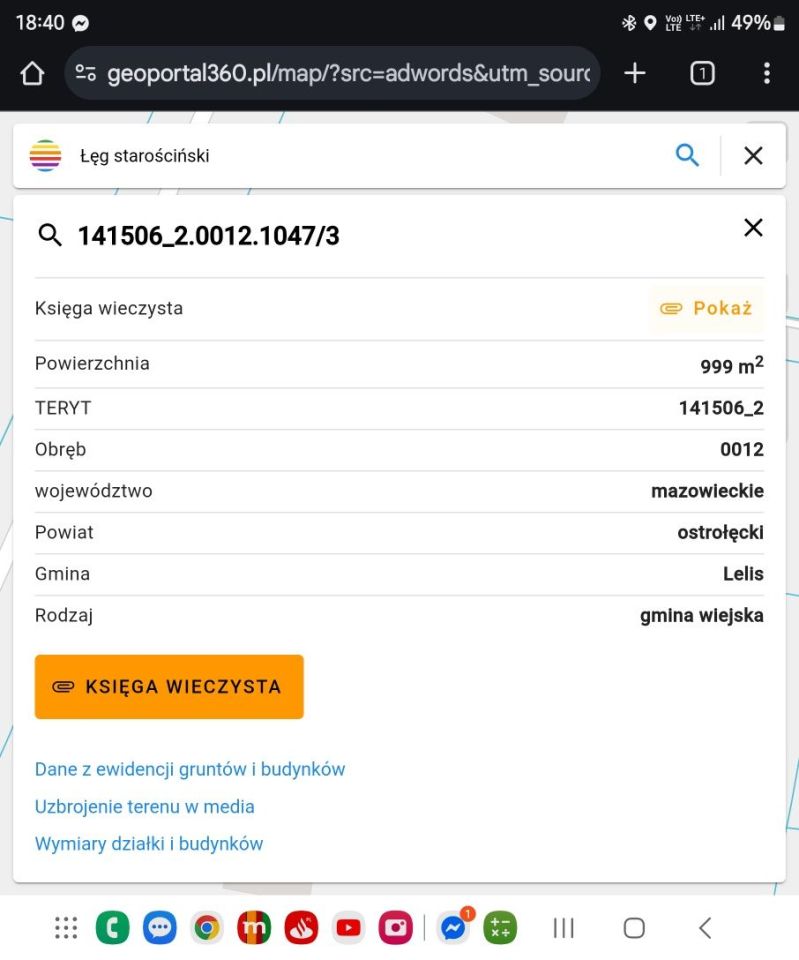Select the magnifier icon beside parcel number 141506_2.0012.1047/3

point(50,235)
